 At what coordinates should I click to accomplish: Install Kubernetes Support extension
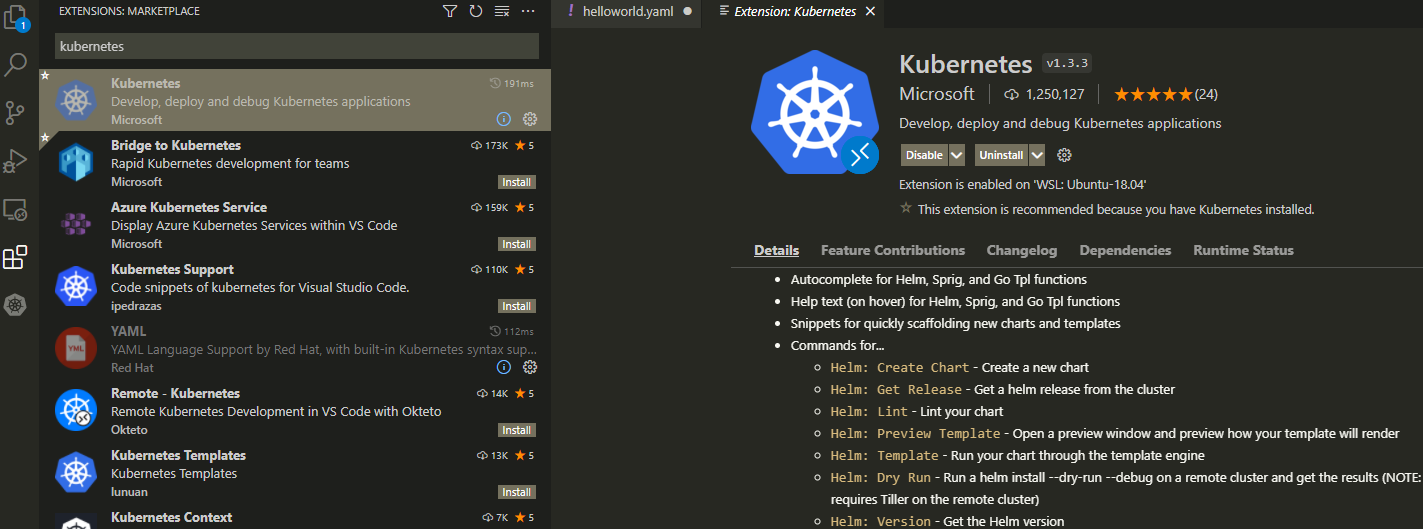point(517,306)
